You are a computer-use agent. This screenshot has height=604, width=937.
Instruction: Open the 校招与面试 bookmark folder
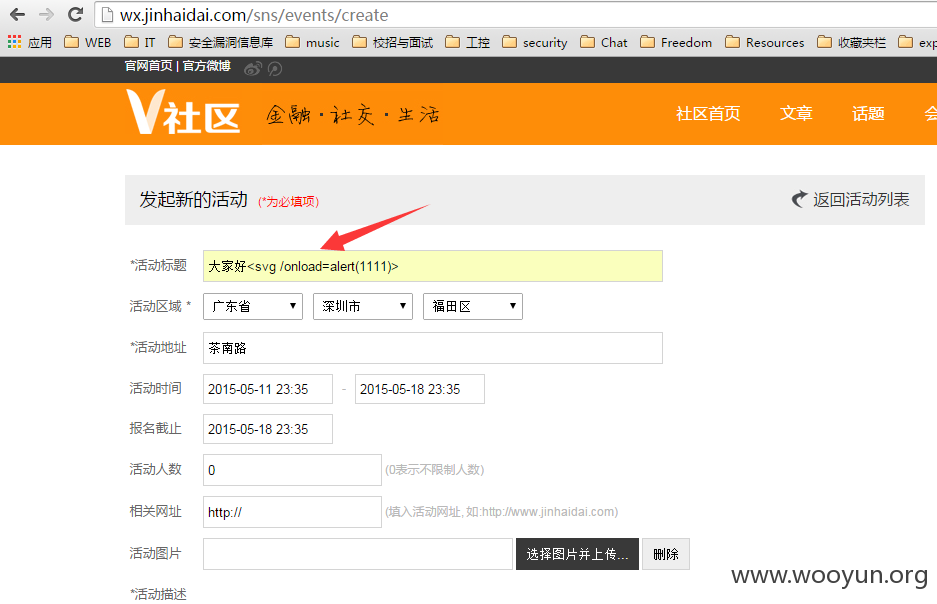point(393,42)
